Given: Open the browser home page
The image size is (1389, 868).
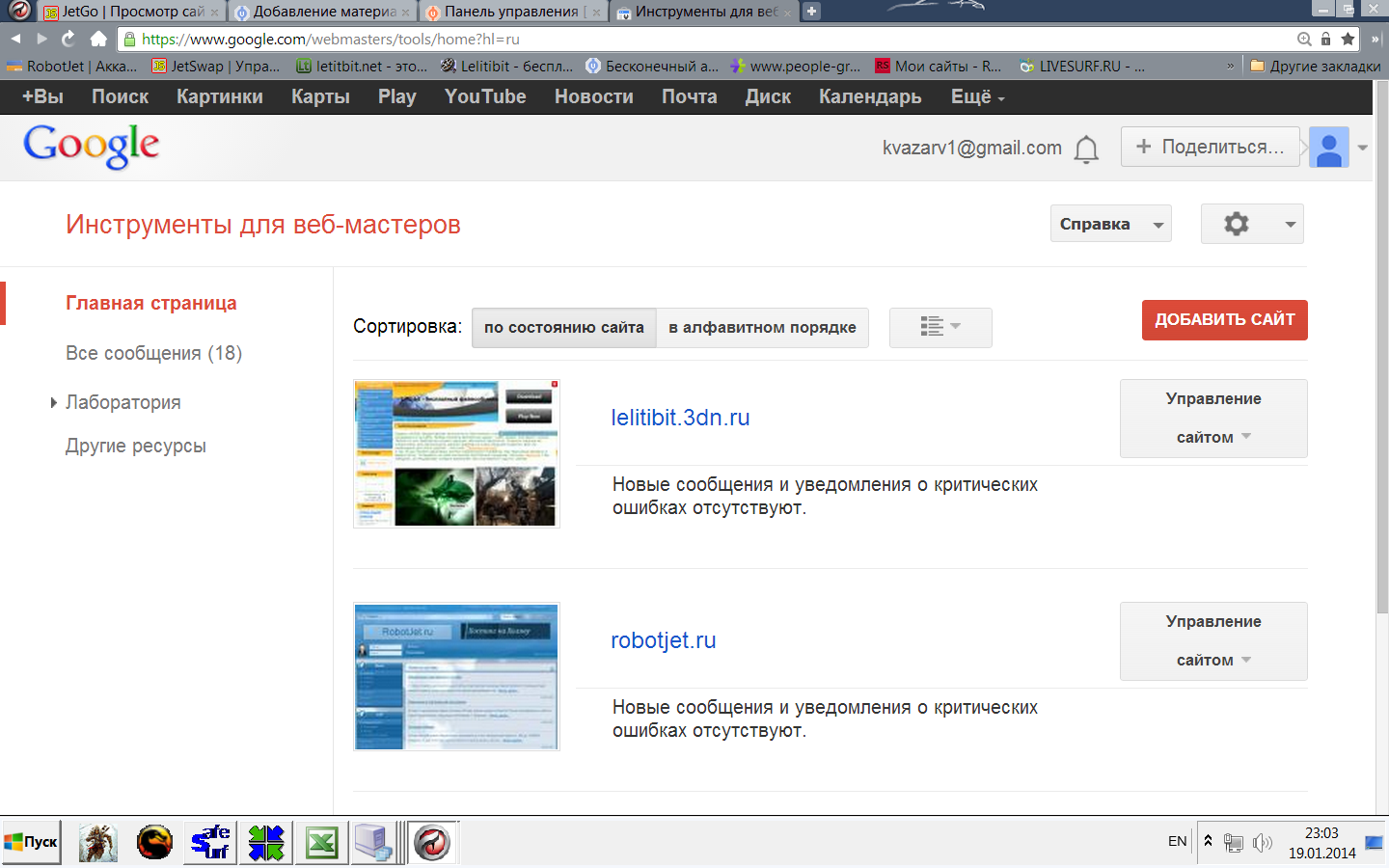Looking at the screenshot, I should (x=98, y=39).
